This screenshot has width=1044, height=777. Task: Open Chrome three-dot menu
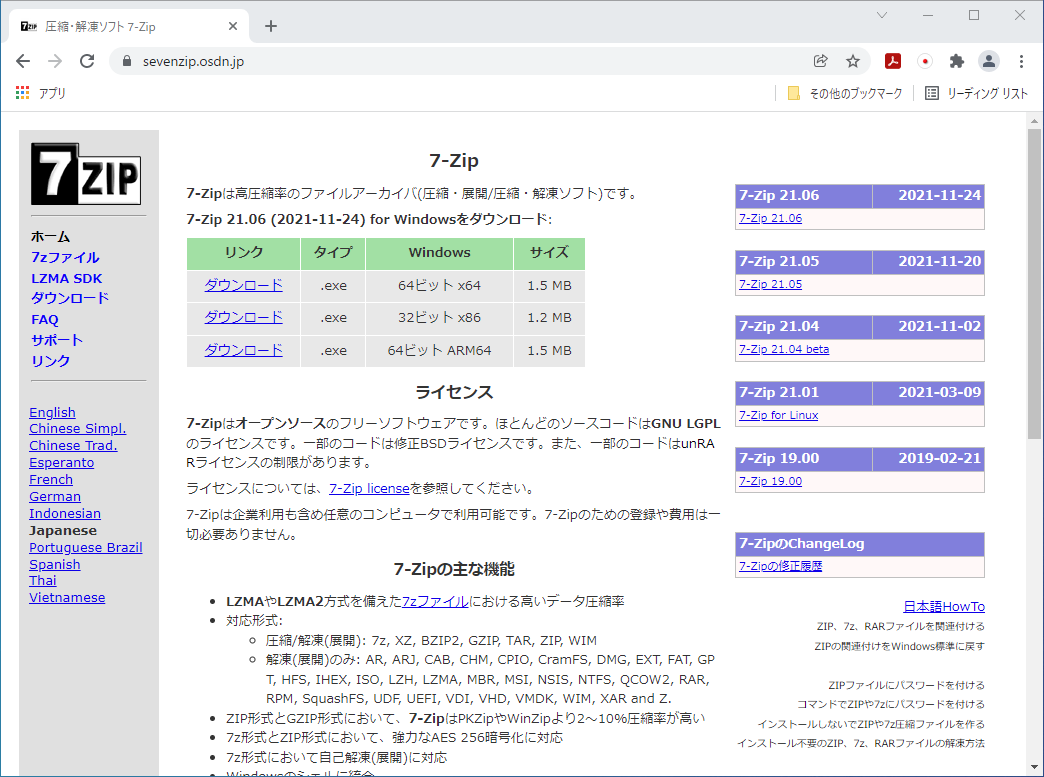[1021, 61]
